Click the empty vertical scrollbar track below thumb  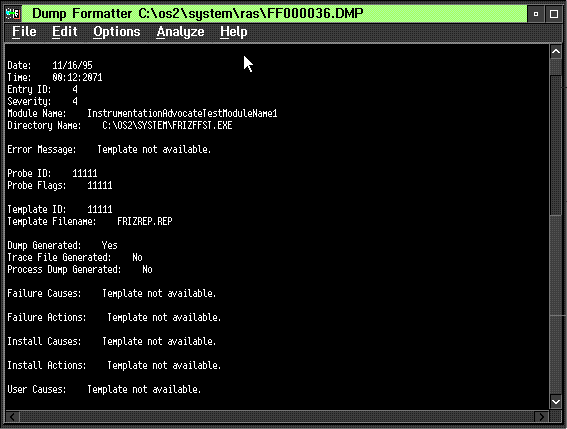click(x=556, y=305)
